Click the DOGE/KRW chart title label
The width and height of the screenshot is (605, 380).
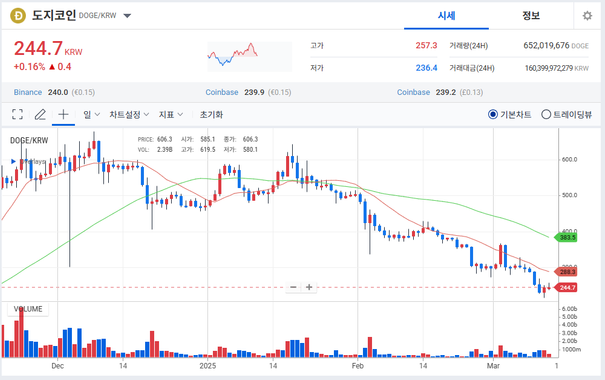point(29,140)
